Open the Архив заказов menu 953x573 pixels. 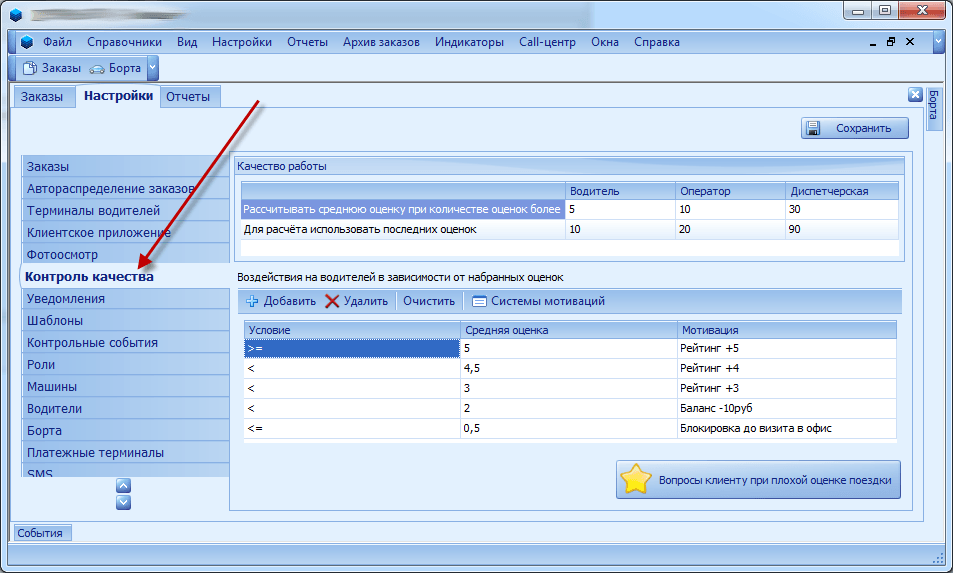(x=381, y=42)
